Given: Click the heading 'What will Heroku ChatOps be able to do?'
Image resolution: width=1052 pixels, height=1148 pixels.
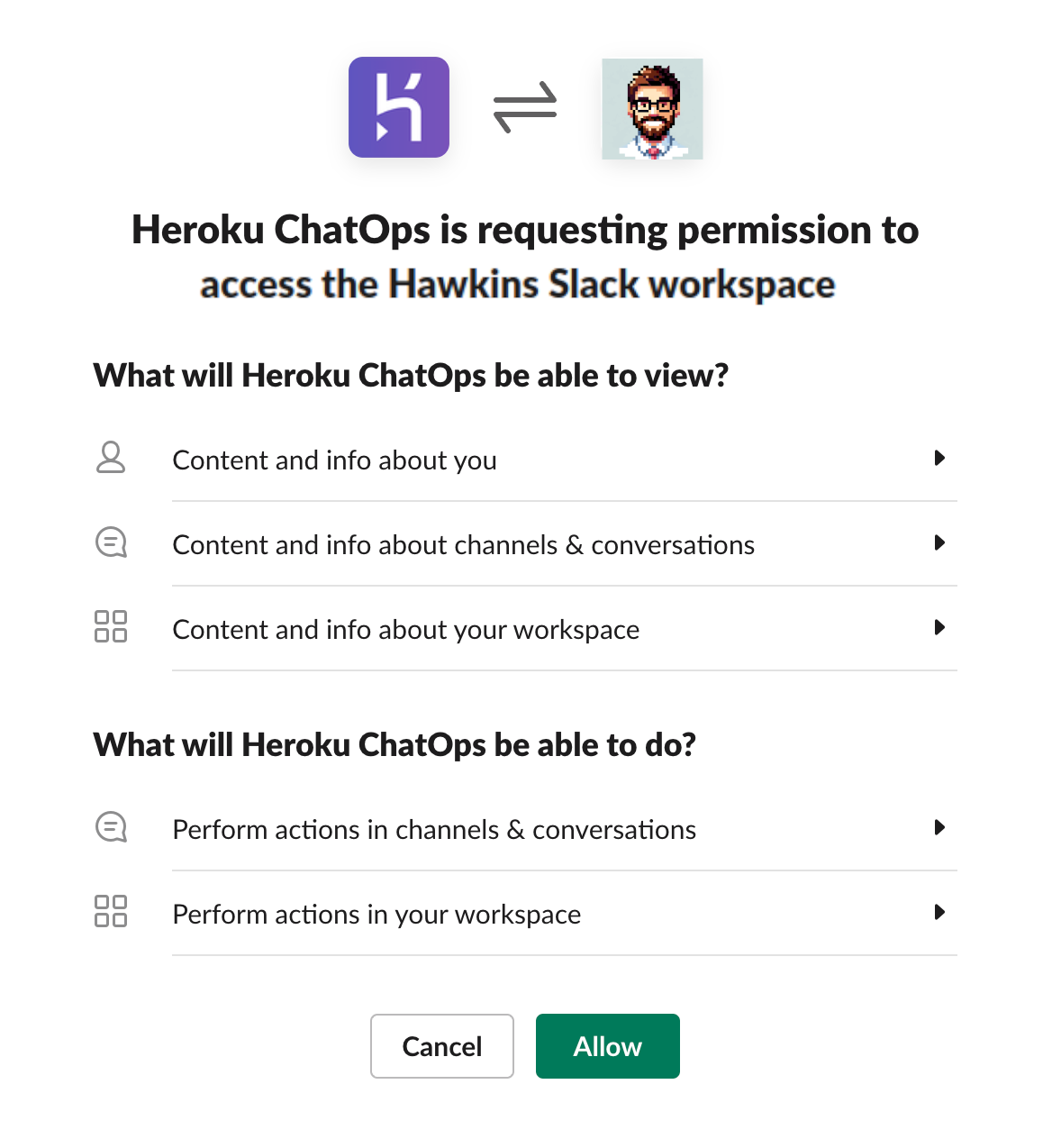Looking at the screenshot, I should (x=394, y=745).
